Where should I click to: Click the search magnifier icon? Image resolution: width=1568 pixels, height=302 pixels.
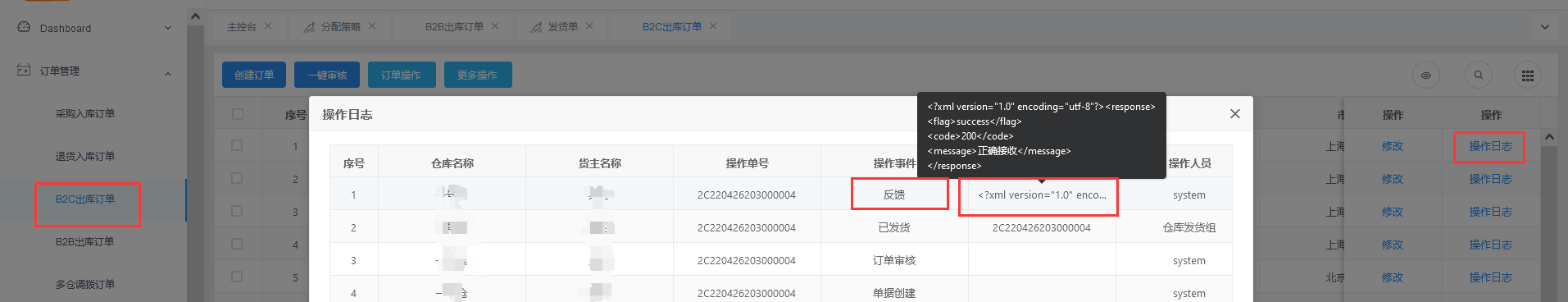point(1479,75)
